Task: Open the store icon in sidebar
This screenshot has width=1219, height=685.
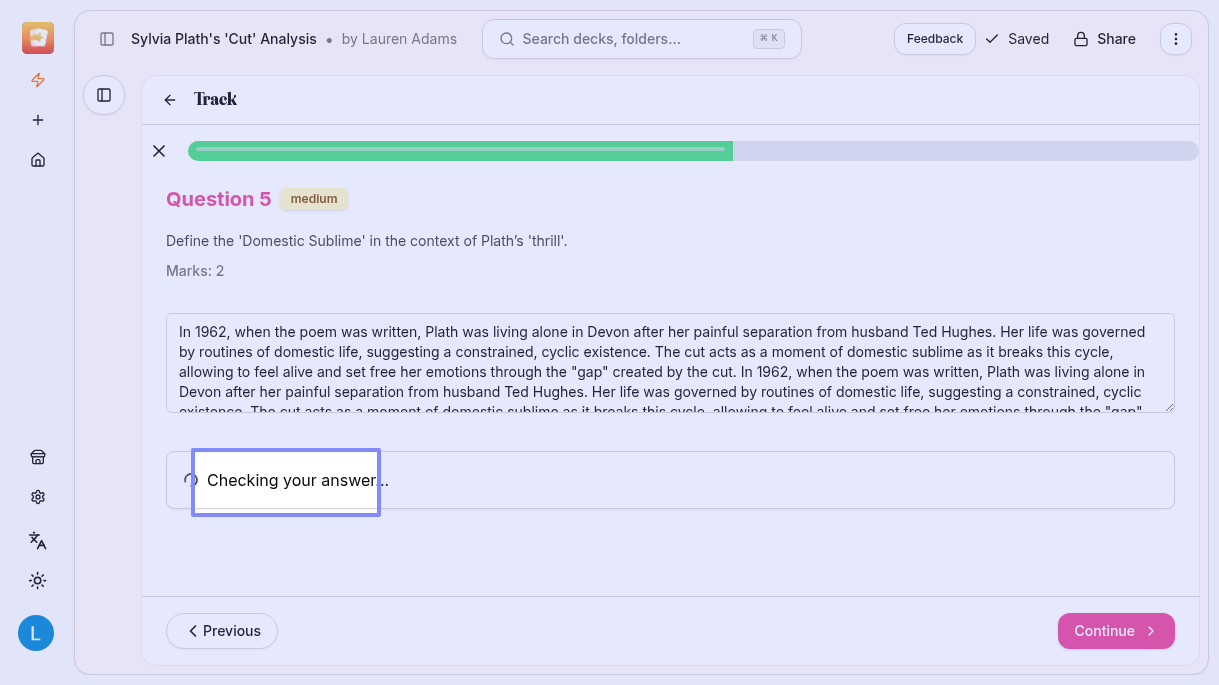Action: click(38, 457)
